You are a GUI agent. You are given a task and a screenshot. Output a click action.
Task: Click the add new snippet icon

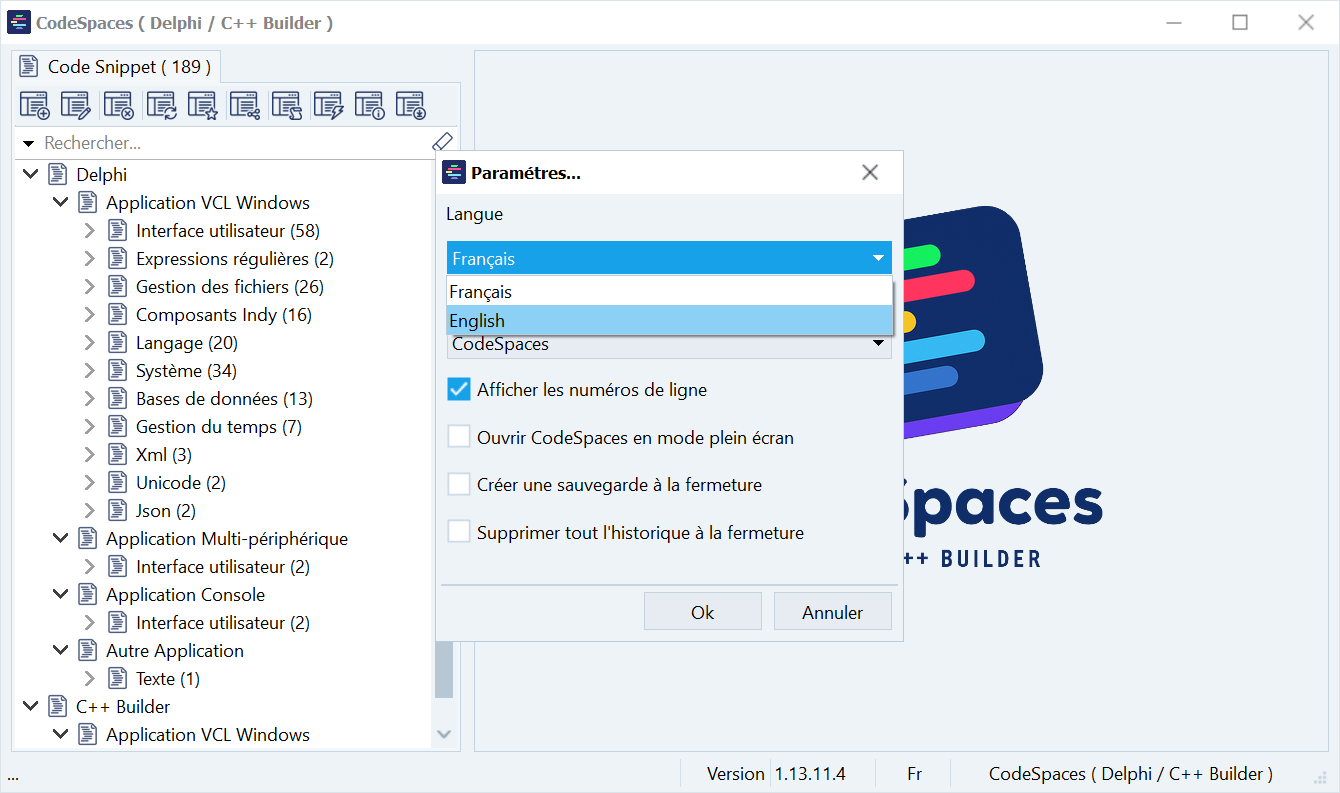[35, 105]
